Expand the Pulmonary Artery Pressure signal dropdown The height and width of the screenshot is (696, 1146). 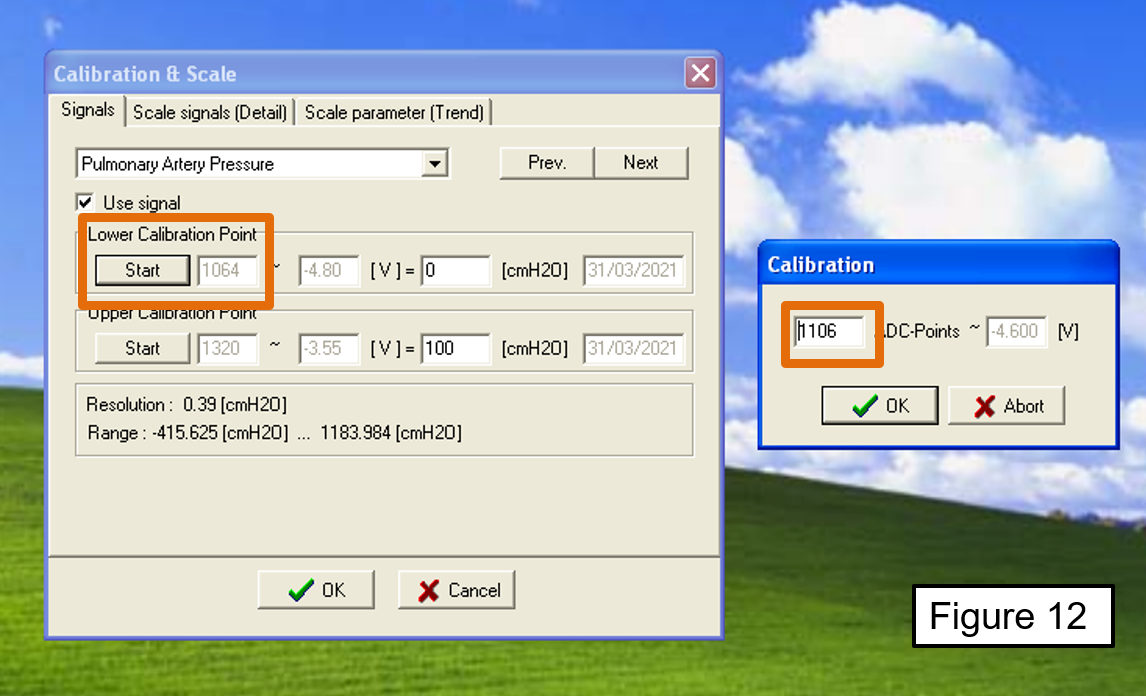[435, 164]
